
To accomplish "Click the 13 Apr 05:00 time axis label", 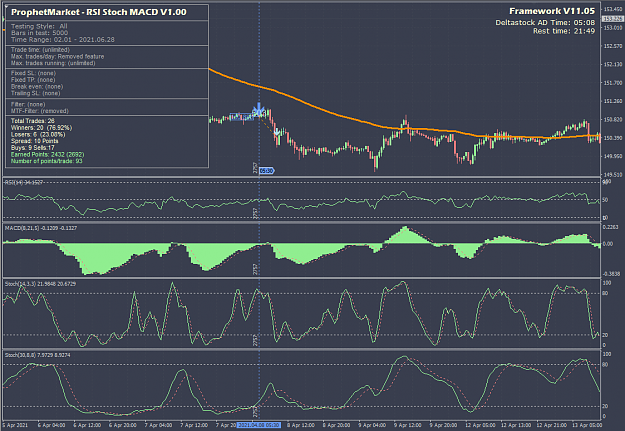I will coord(586,425).
